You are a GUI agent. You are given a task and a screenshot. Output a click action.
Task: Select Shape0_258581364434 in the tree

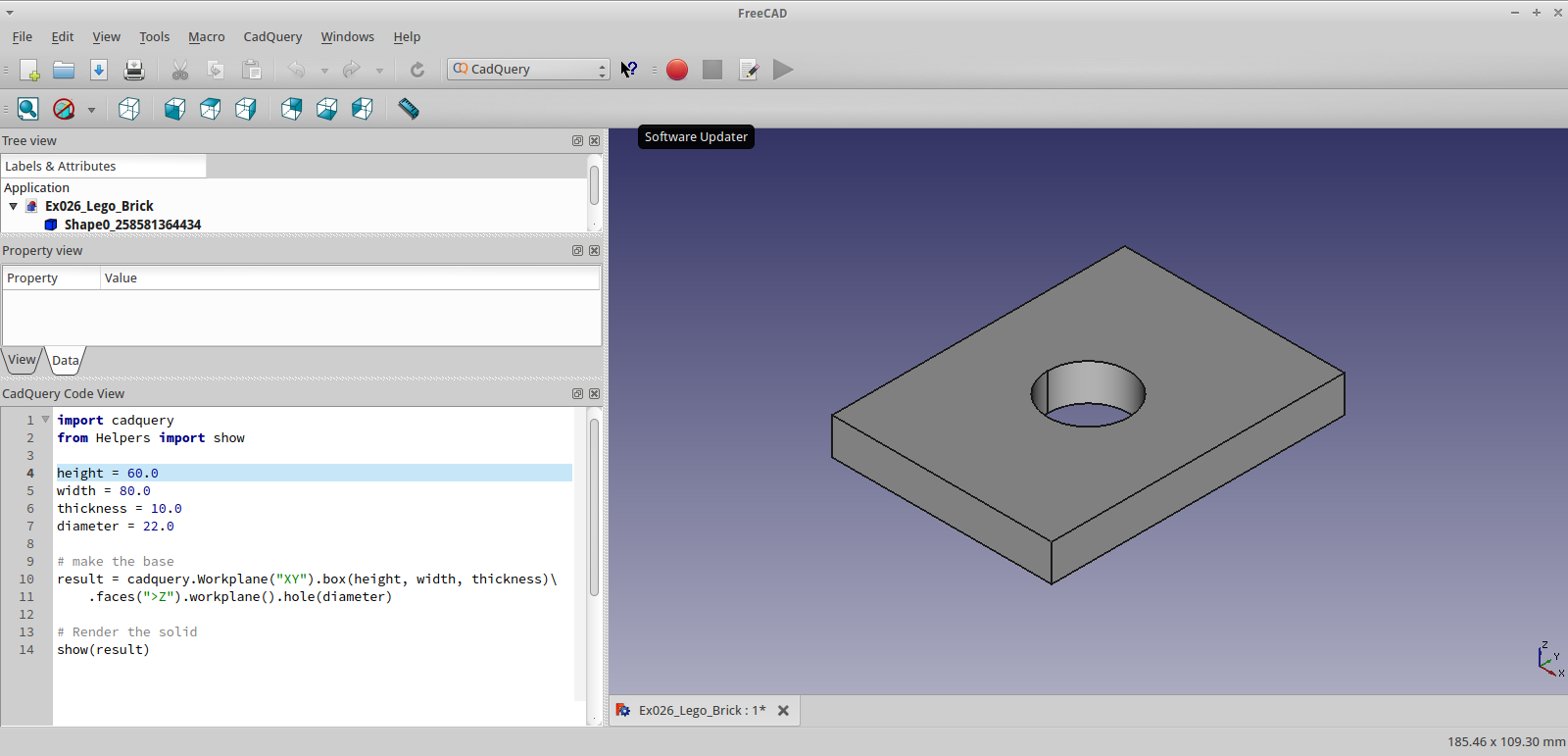132,225
